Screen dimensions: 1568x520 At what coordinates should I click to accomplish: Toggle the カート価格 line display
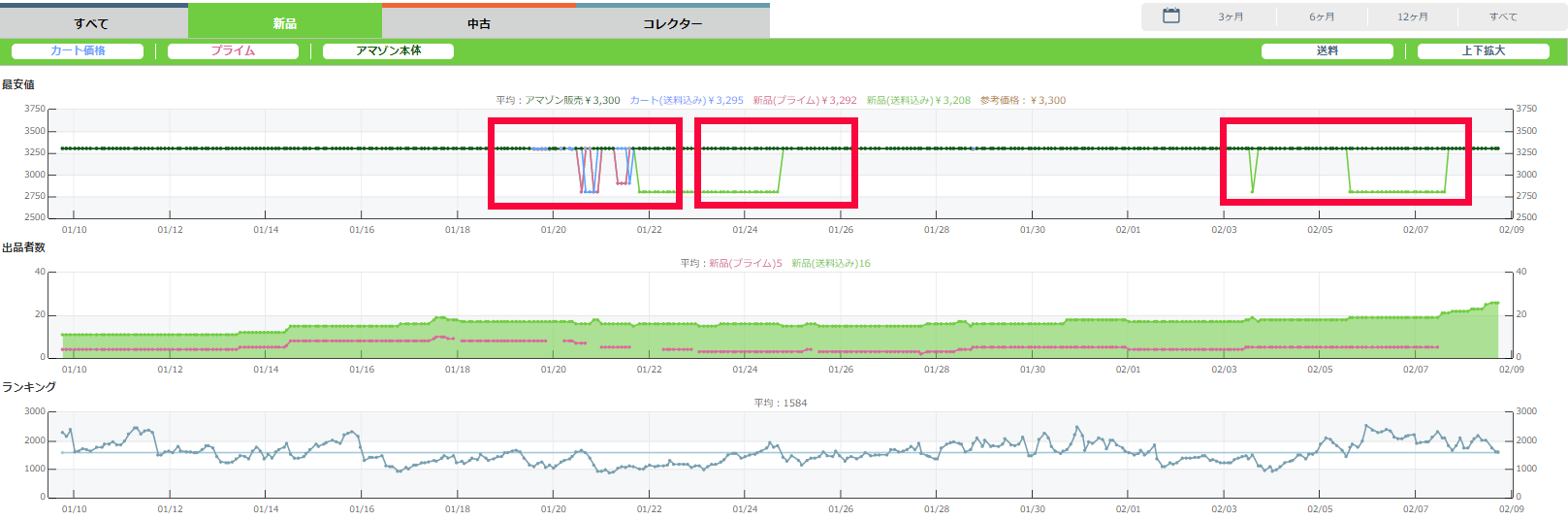coord(78,51)
